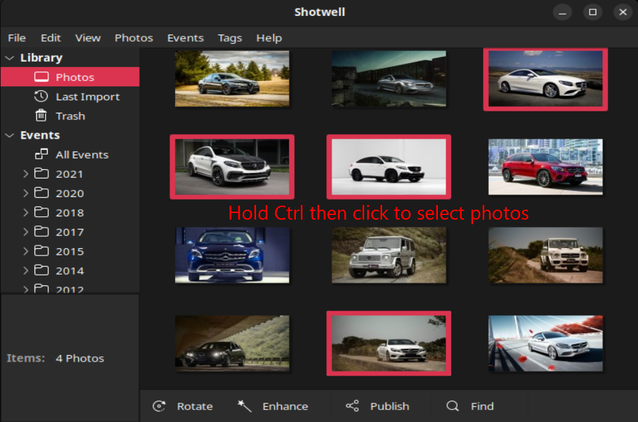Close the Shotwell window
Image resolution: width=638 pixels, height=422 pixels.
tap(623, 12)
